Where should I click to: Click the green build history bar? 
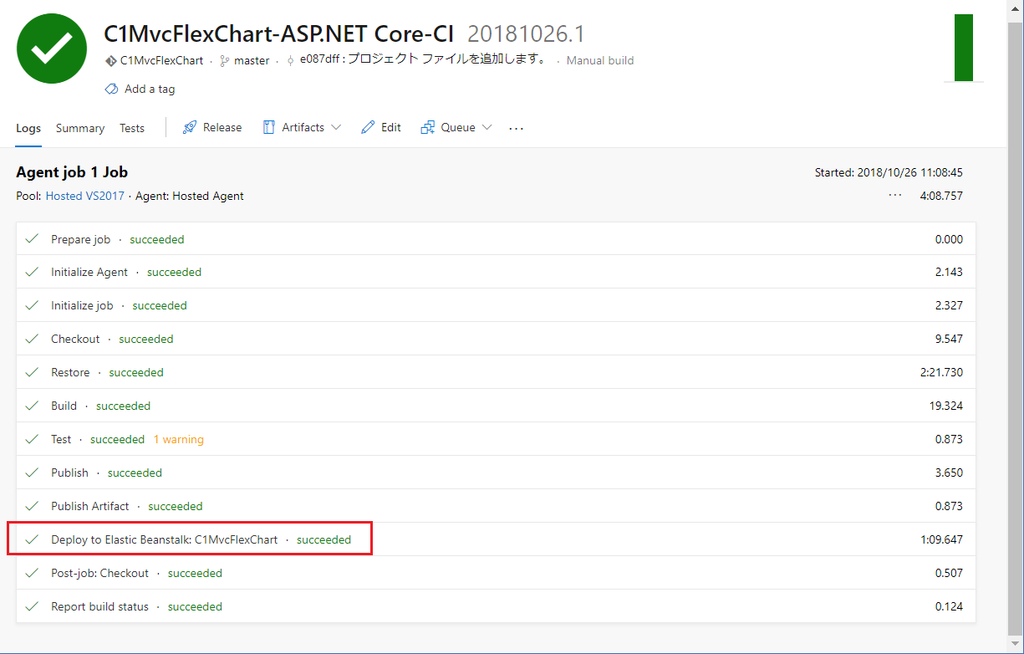pyautogui.click(x=963, y=48)
